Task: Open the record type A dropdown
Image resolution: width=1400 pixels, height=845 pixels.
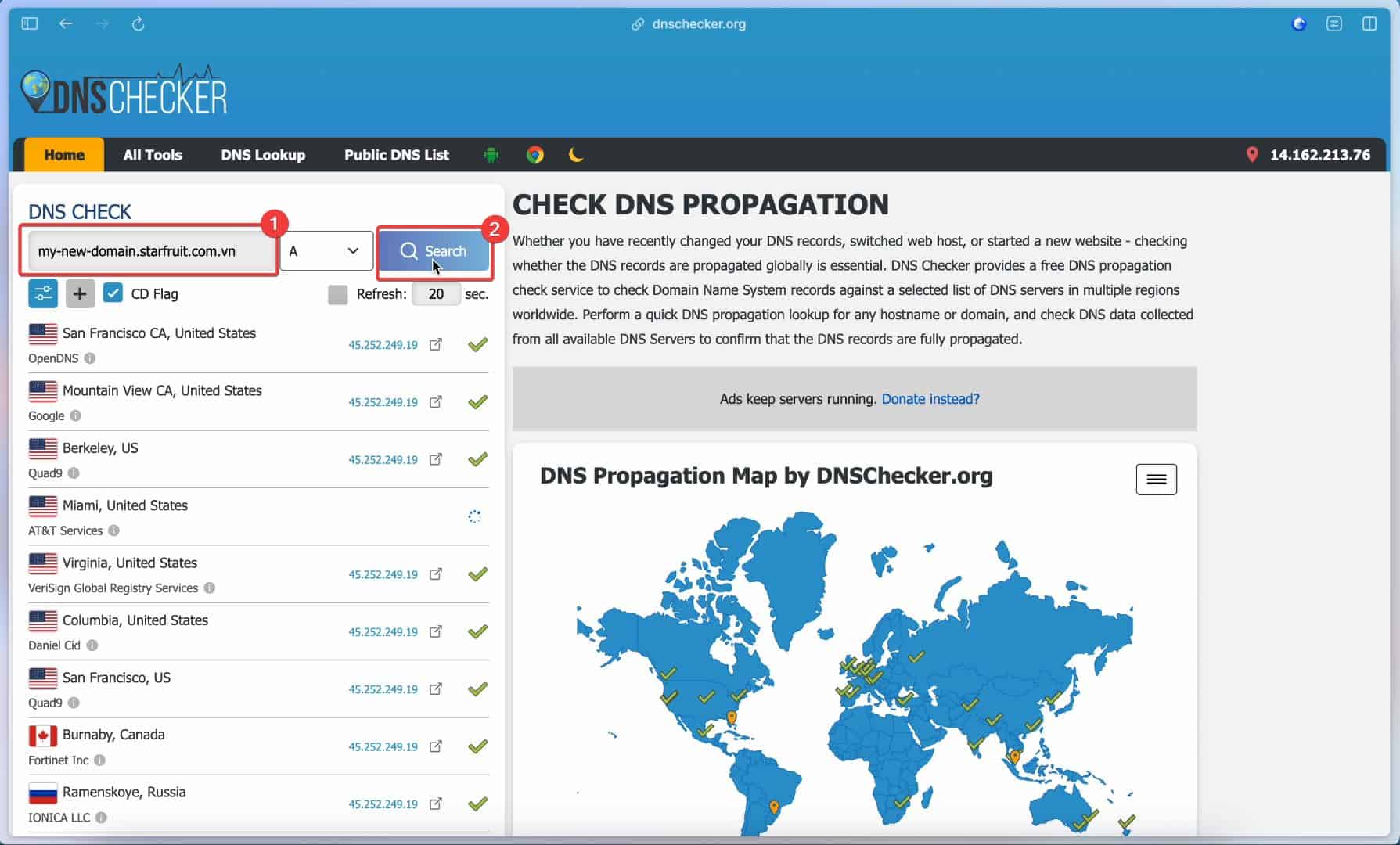Action: click(x=326, y=251)
